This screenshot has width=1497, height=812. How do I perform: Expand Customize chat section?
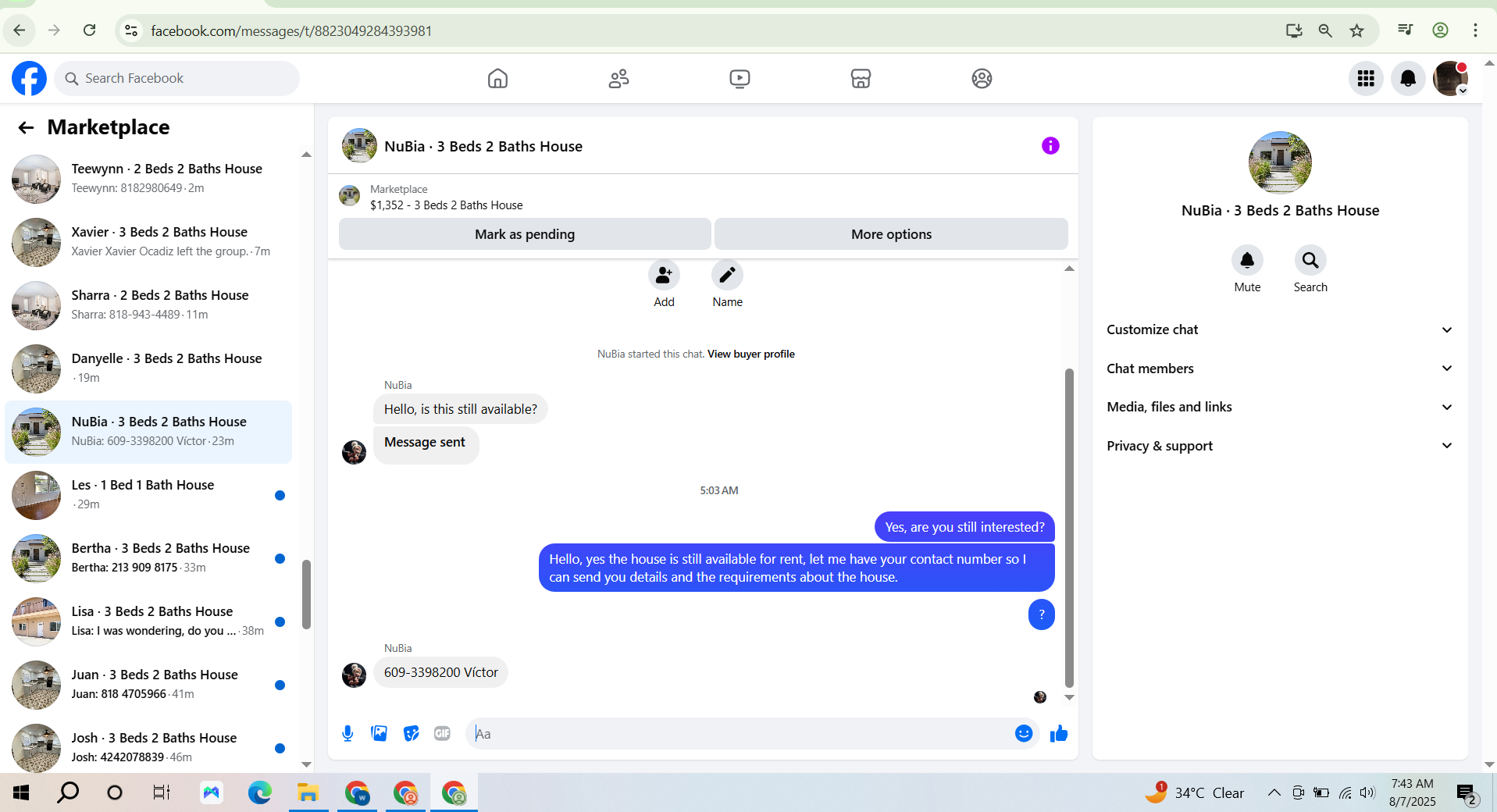(x=1280, y=329)
